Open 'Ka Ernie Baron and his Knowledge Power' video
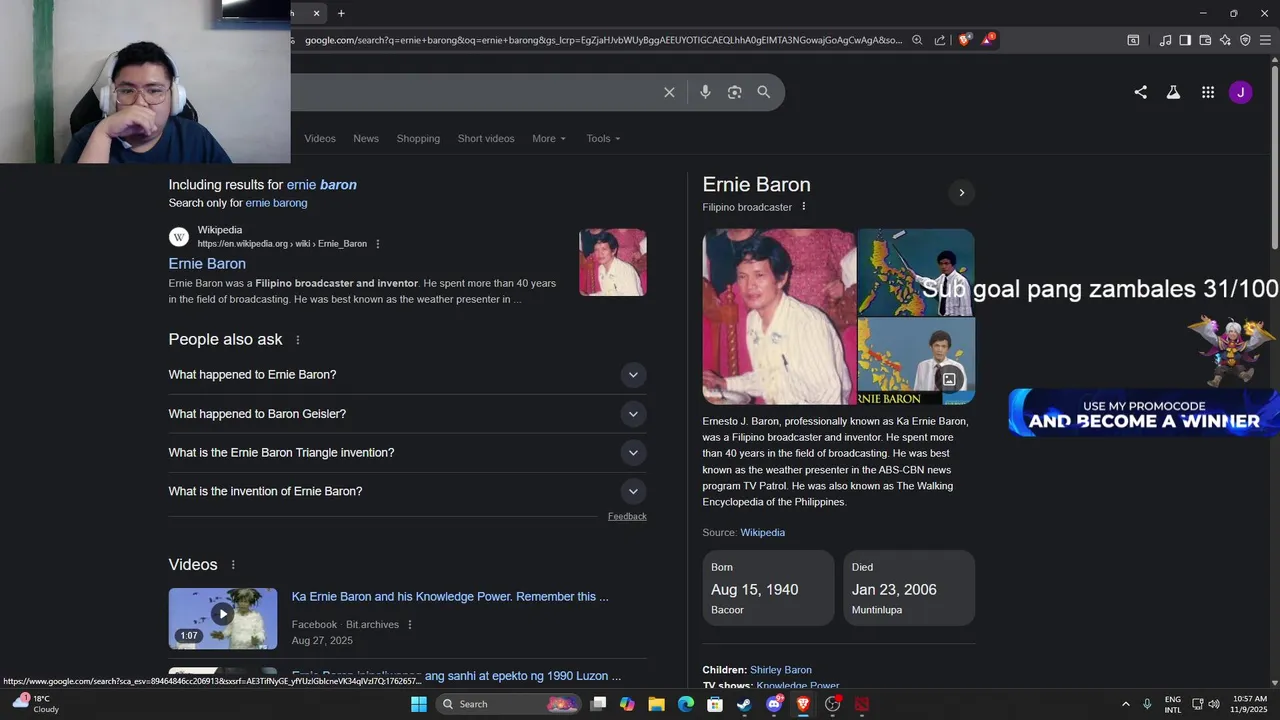Image resolution: width=1280 pixels, height=720 pixels. (450, 597)
